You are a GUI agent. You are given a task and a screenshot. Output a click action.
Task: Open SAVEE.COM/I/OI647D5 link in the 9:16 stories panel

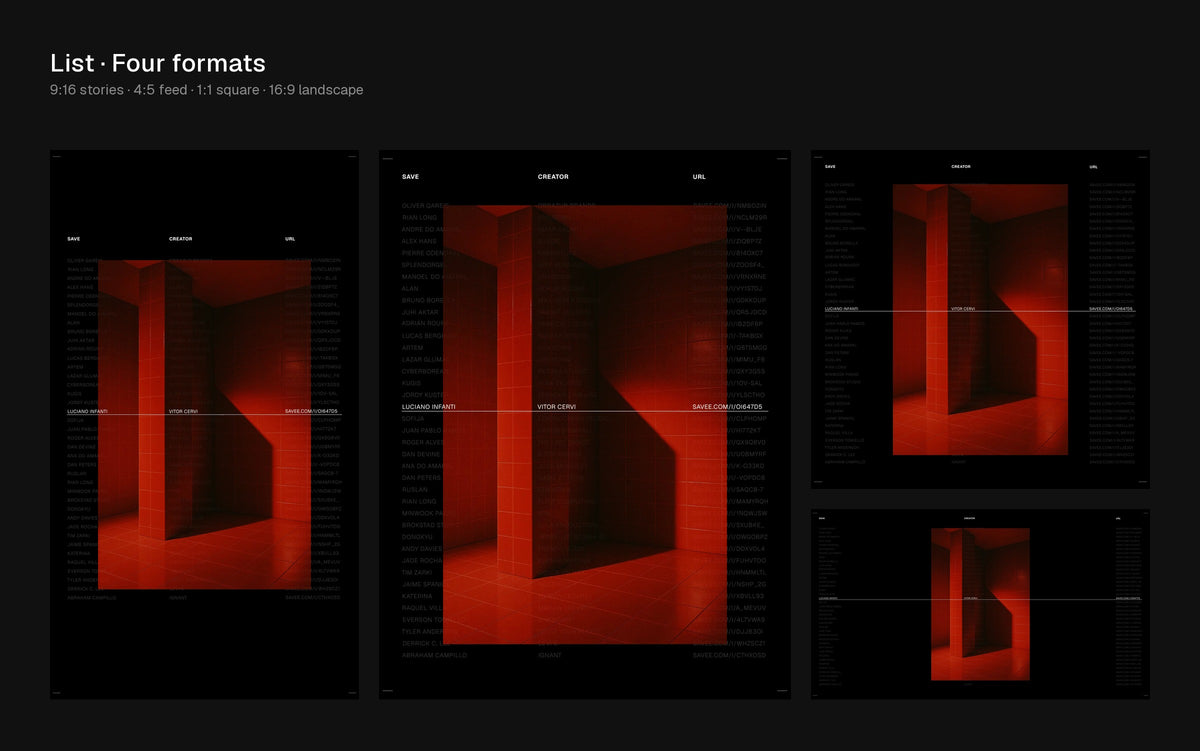(312, 411)
